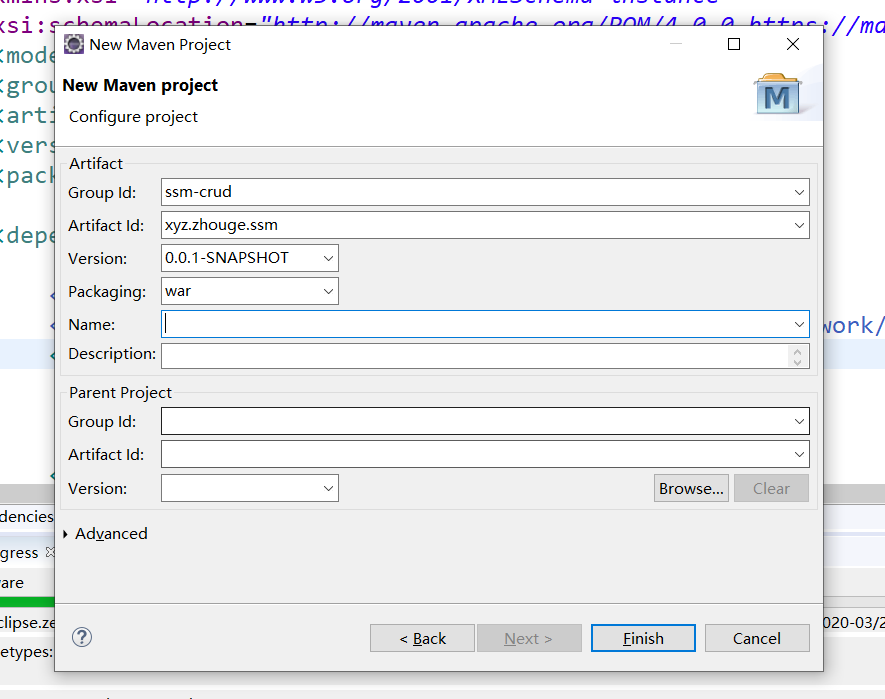Click the Browse... button

(x=691, y=488)
